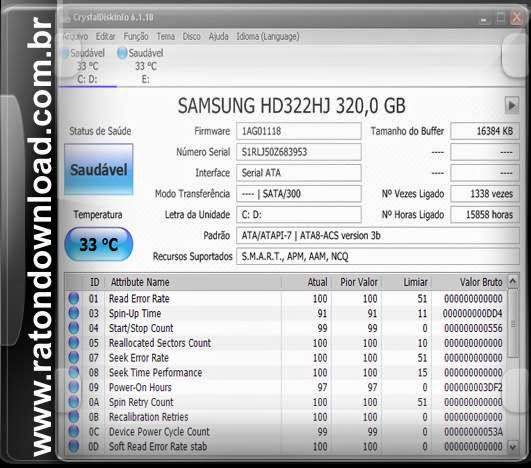Image resolution: width=531 pixels, height=468 pixels.
Task: Click status orb of Read Error Rate row
Action: coord(73,298)
